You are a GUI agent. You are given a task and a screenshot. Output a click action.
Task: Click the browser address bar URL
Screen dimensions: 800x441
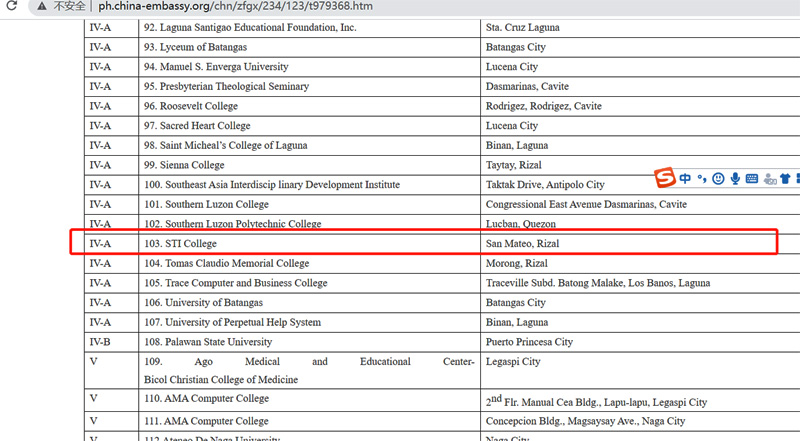pyautogui.click(x=235, y=6)
